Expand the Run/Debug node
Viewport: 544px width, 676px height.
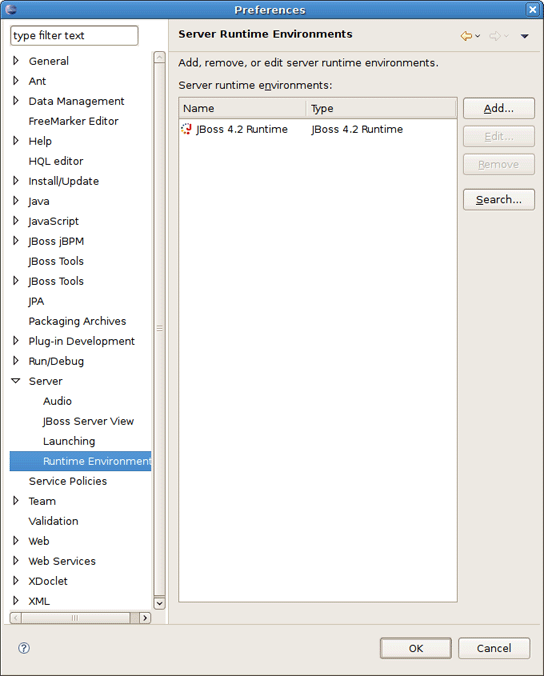coord(16,361)
